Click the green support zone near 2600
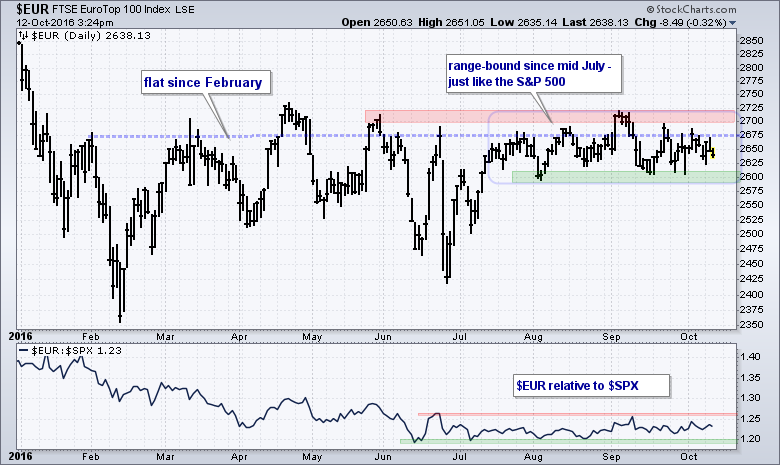 click(626, 177)
